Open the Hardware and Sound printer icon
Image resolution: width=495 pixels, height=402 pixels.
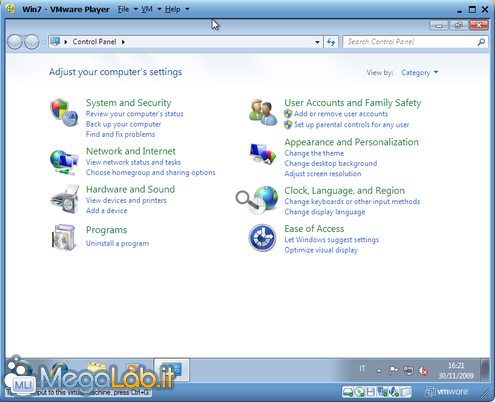[x=65, y=199]
